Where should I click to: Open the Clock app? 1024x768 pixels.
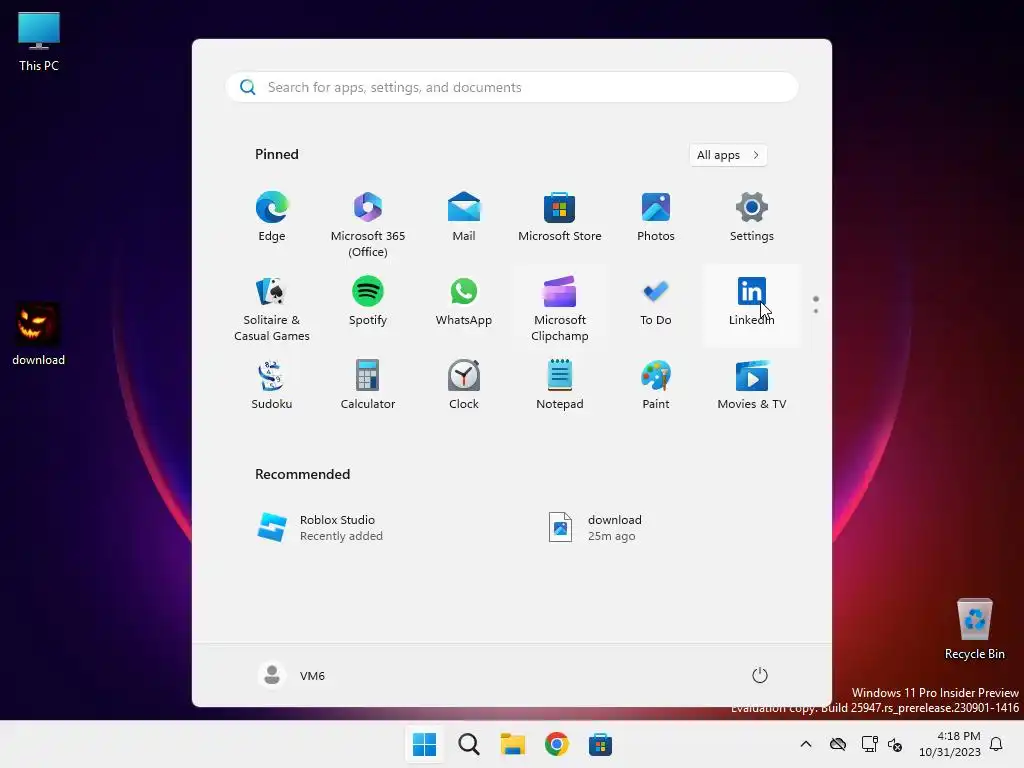pos(464,385)
